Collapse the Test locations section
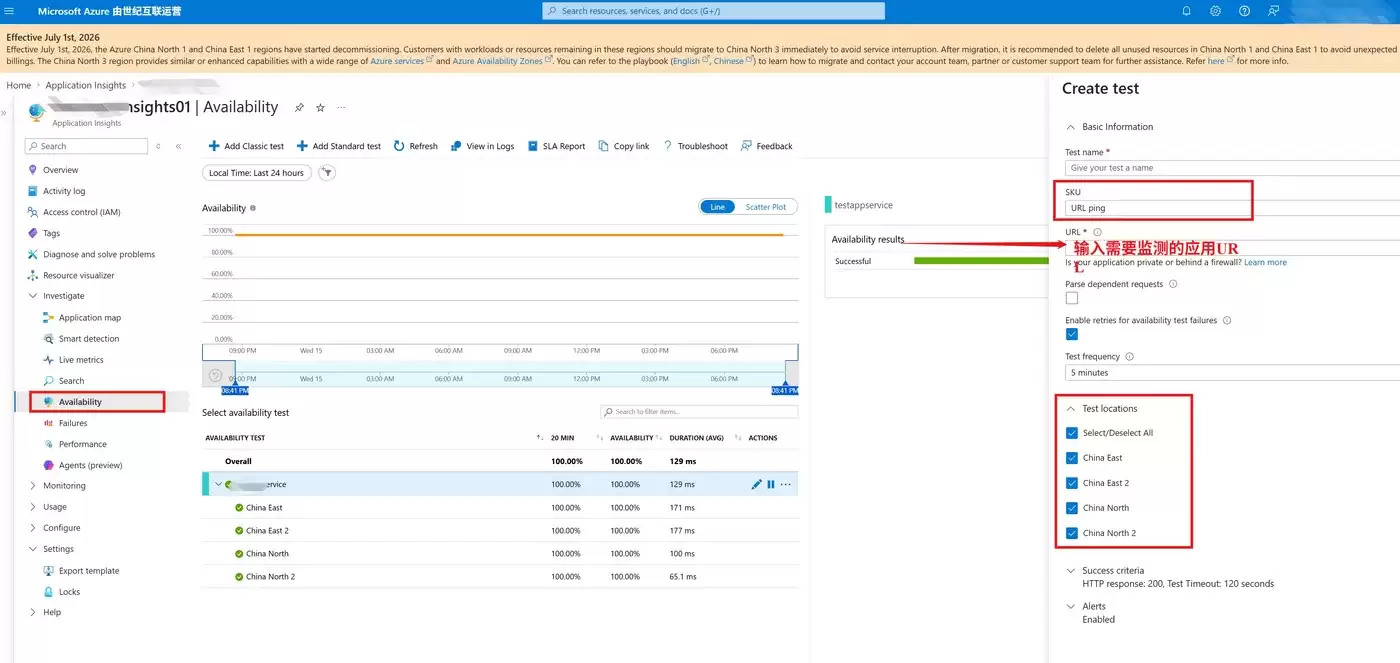This screenshot has width=1400, height=663. pos(1071,409)
